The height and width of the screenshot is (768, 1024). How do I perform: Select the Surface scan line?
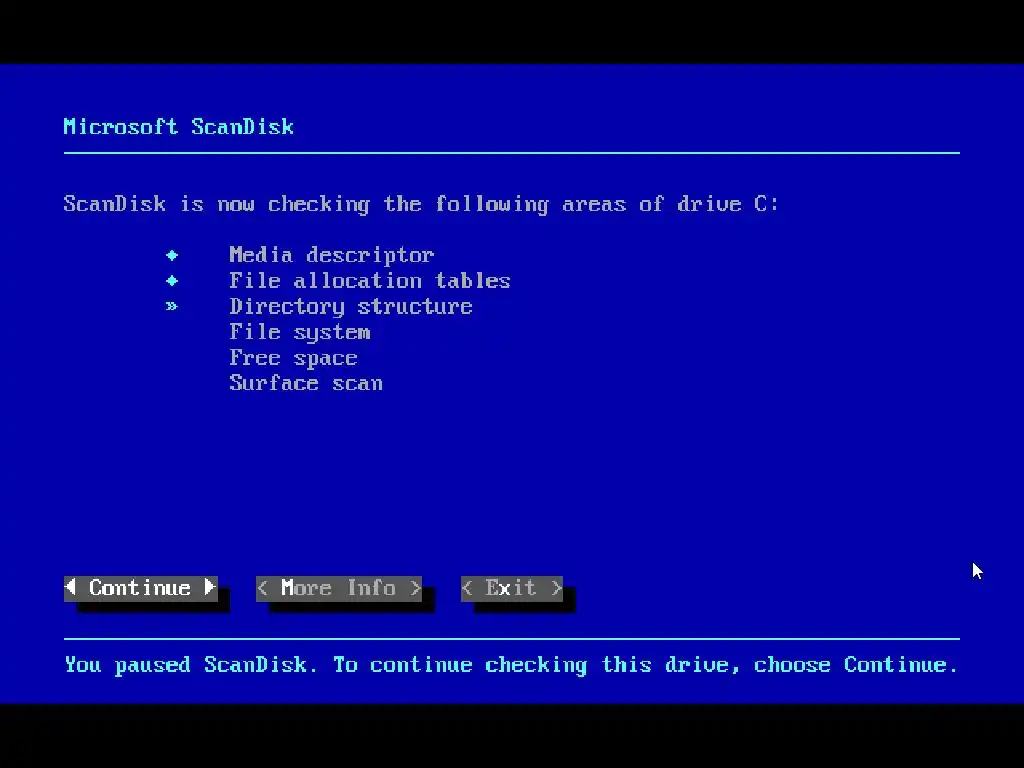306,383
